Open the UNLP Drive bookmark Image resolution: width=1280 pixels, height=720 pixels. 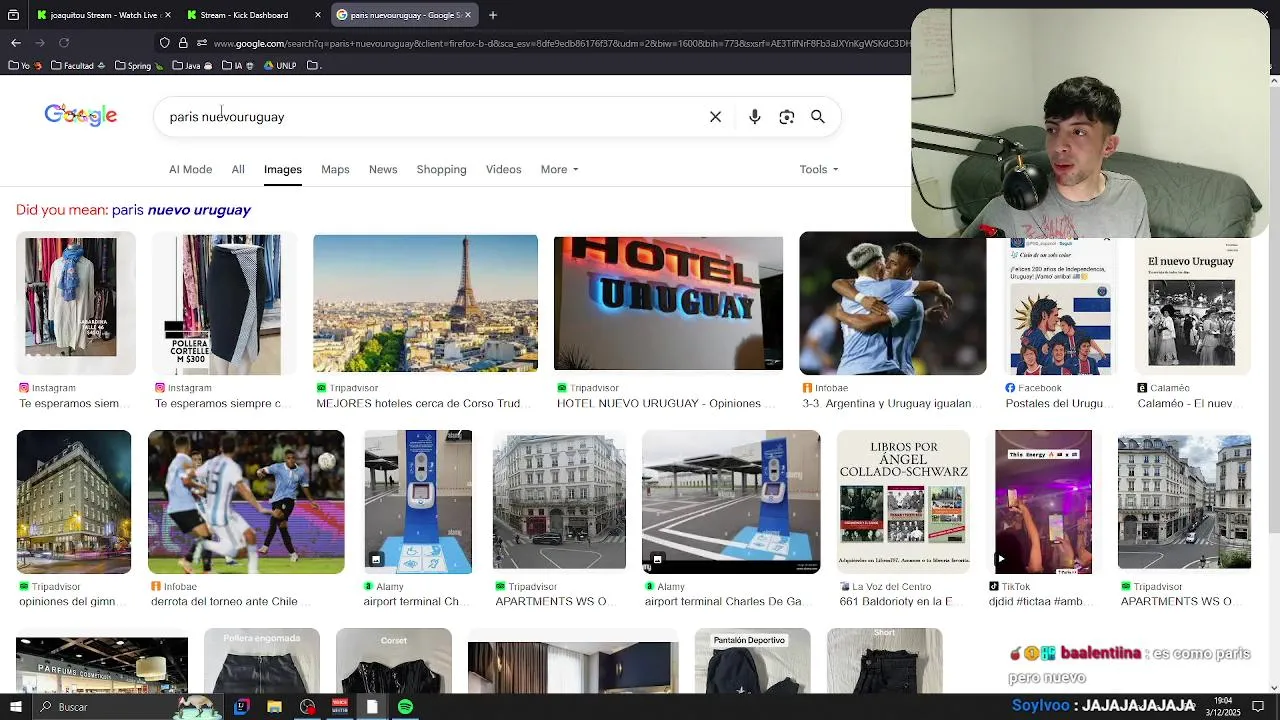[280, 66]
